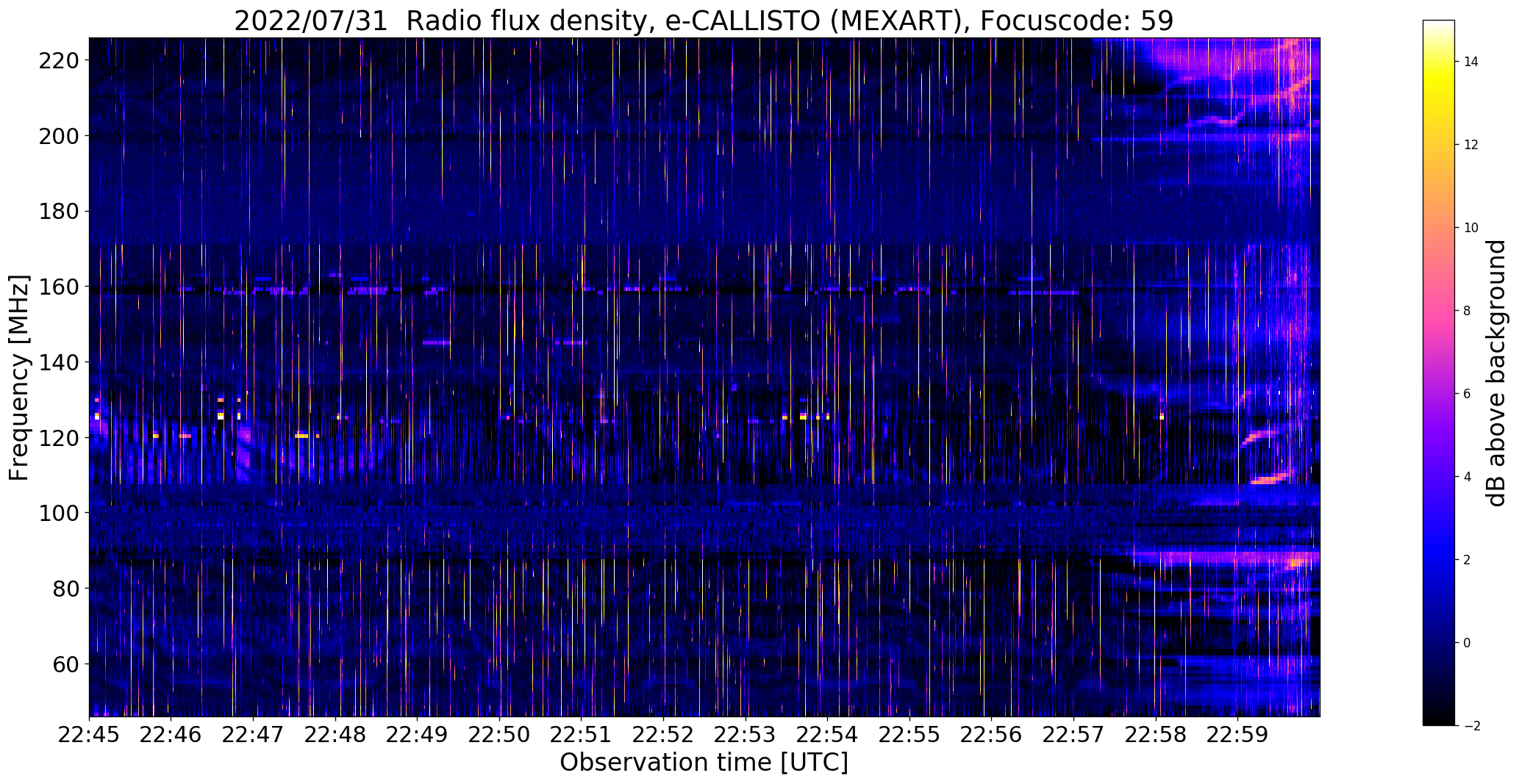This screenshot has width=1519, height=784.
Task: Click the colorbar tick label 10
Action: point(1471,228)
